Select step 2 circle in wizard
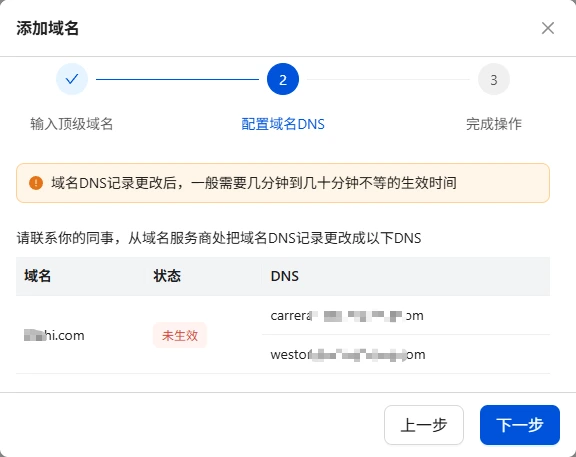The image size is (576, 457). pos(283,79)
